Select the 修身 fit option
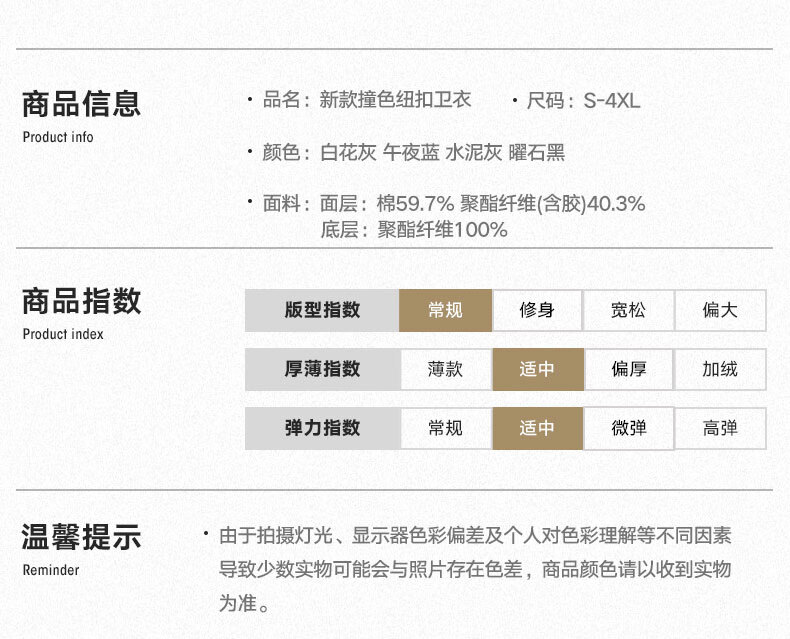This screenshot has width=790, height=639. (537, 310)
